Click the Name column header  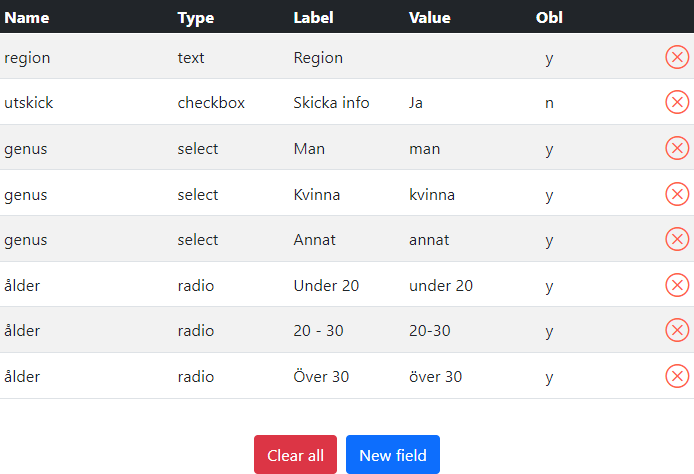[x=27, y=17]
